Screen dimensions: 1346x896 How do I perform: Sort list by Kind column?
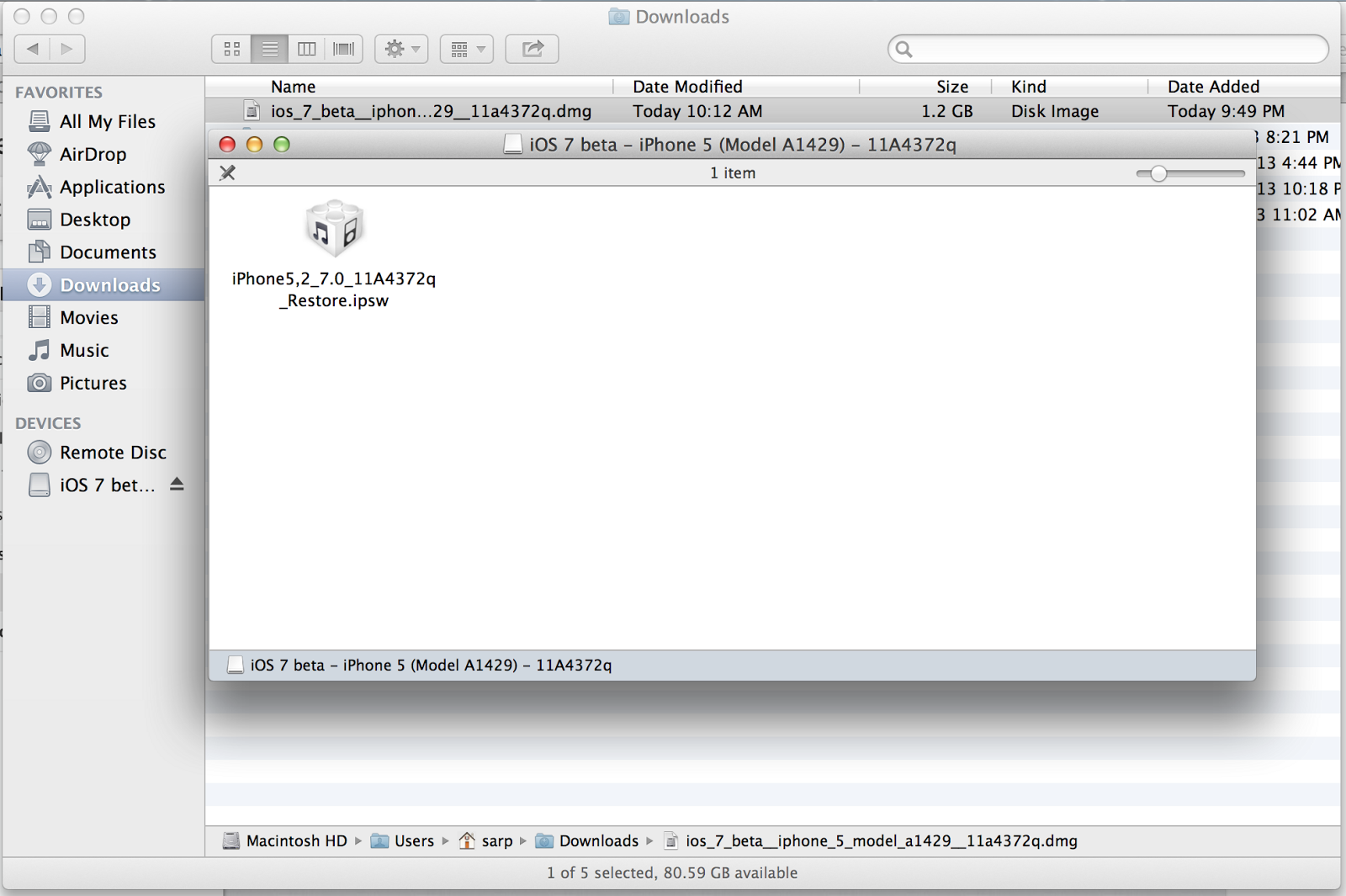tap(1069, 87)
